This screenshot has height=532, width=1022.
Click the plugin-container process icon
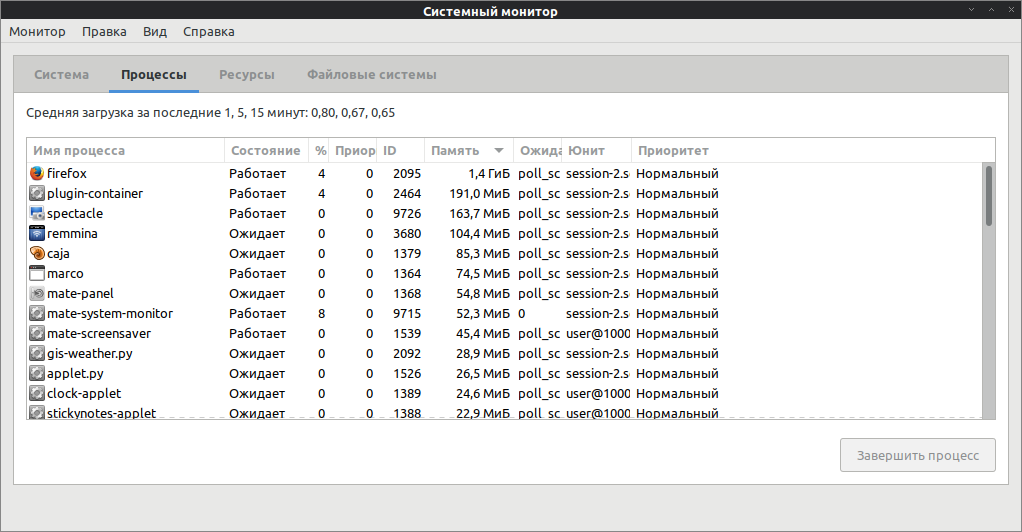click(x=37, y=194)
